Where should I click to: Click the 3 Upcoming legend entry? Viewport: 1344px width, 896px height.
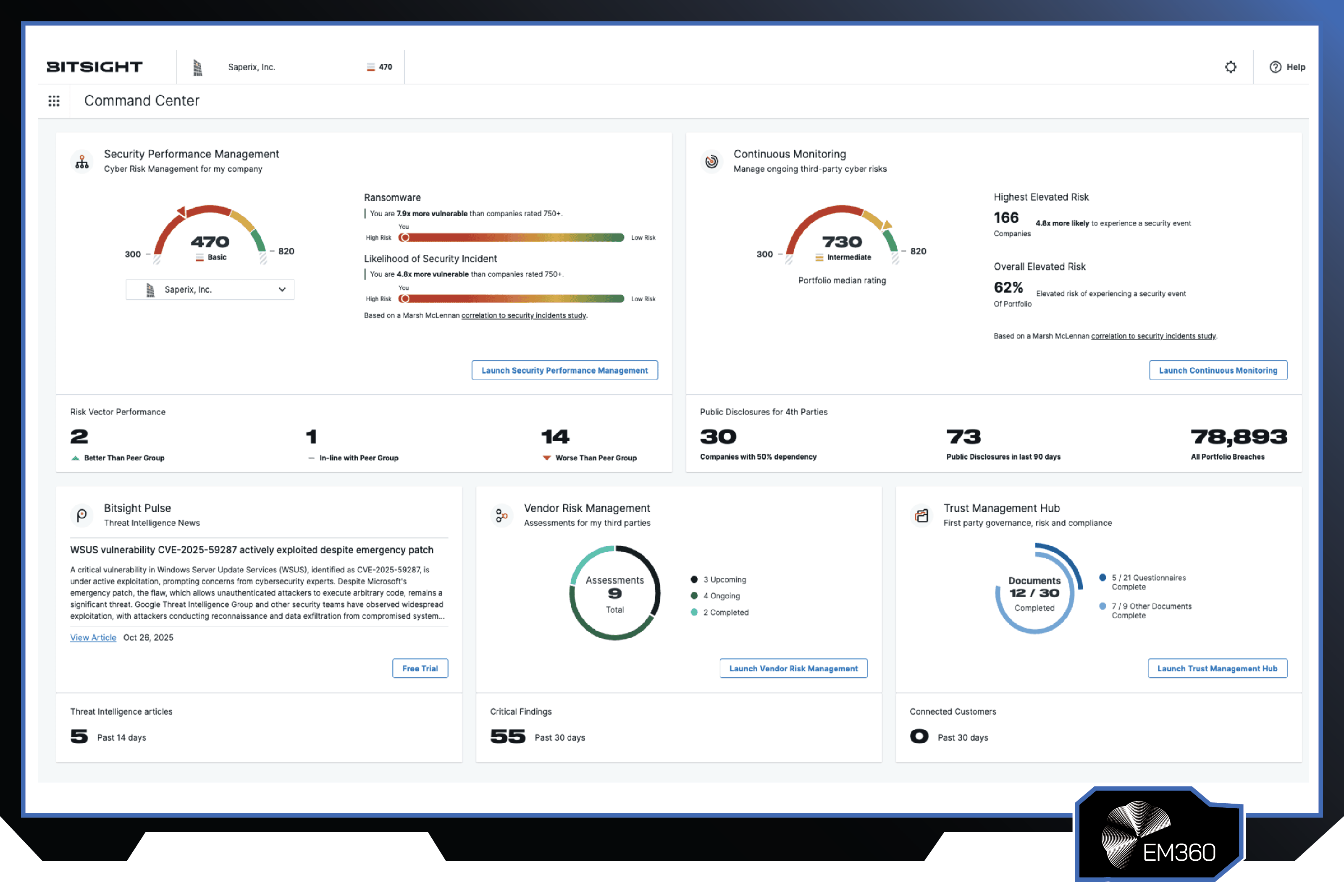(x=718, y=579)
